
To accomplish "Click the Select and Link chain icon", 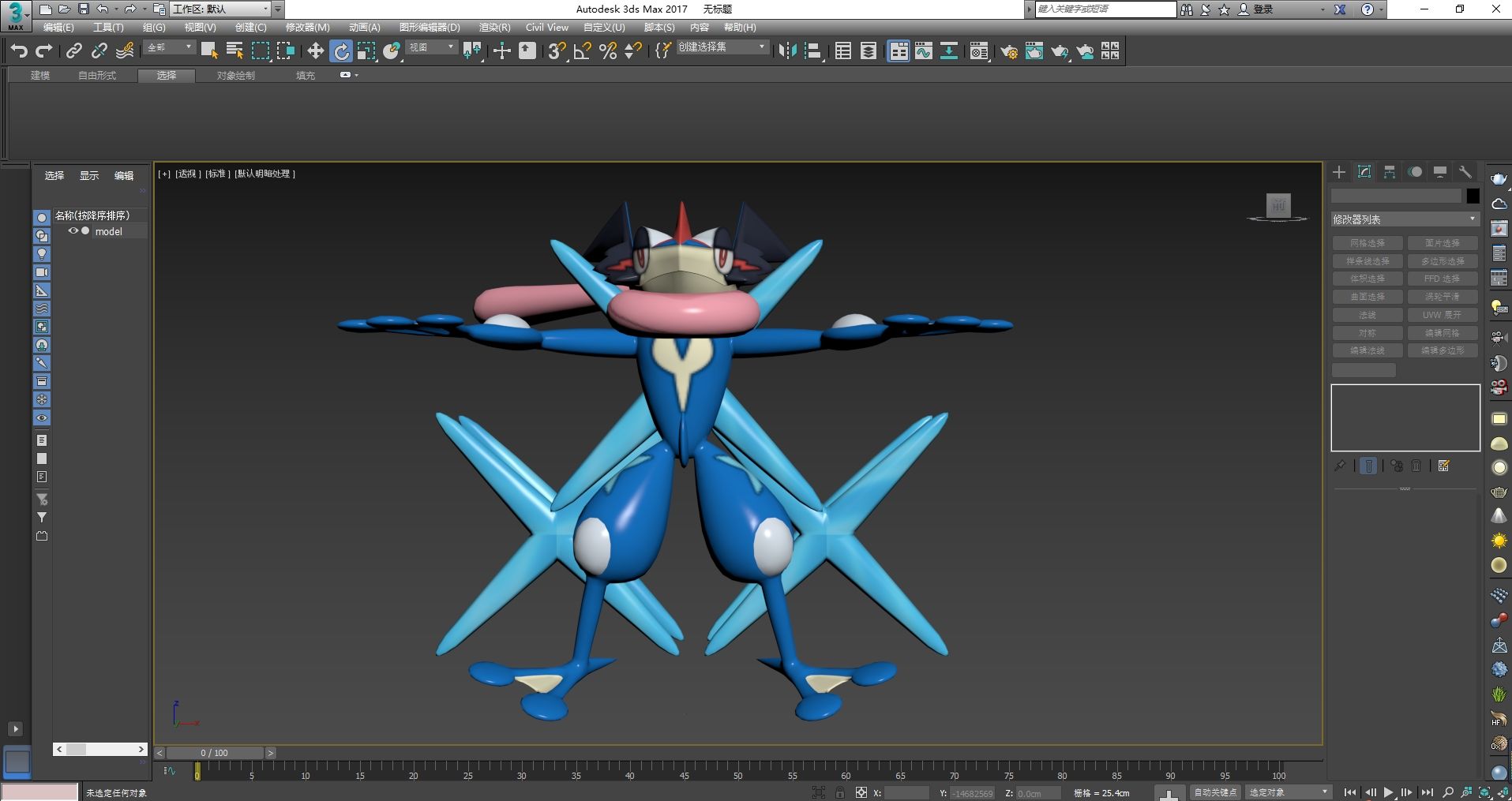I will (74, 51).
